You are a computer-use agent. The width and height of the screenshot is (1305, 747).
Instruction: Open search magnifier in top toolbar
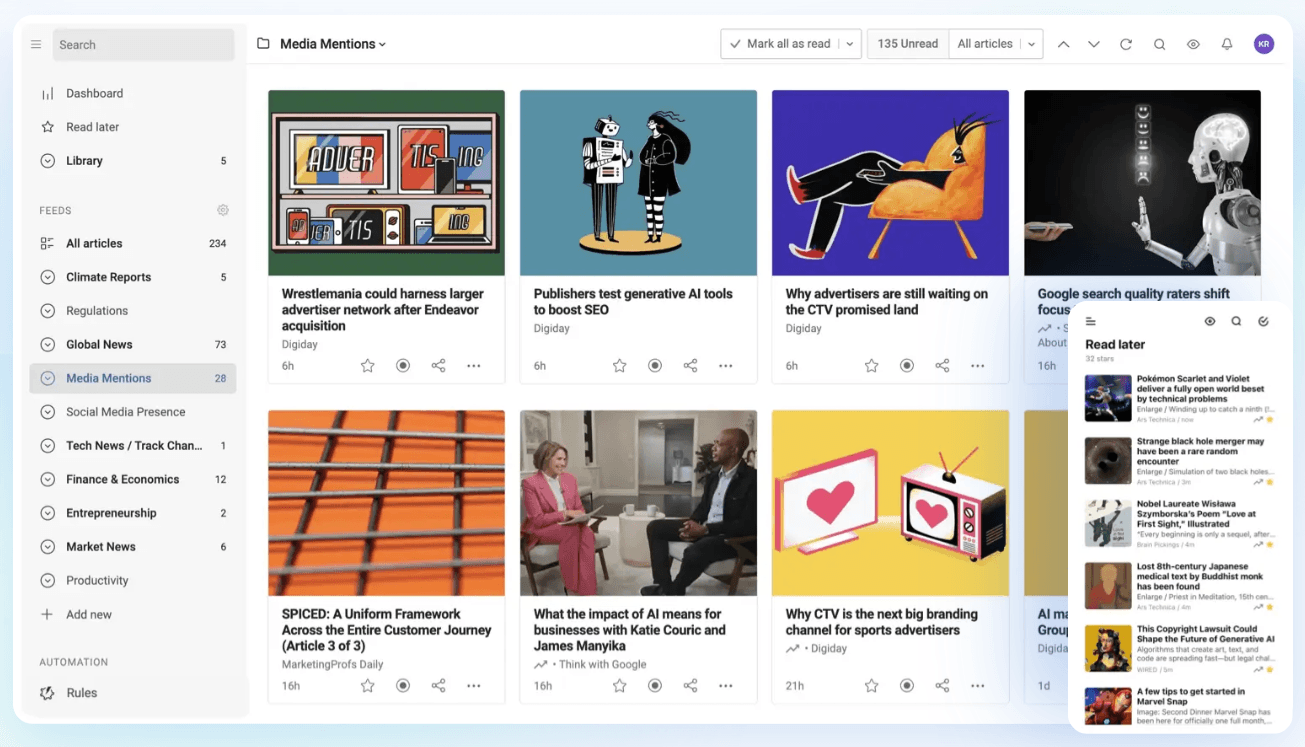[x=1159, y=44]
